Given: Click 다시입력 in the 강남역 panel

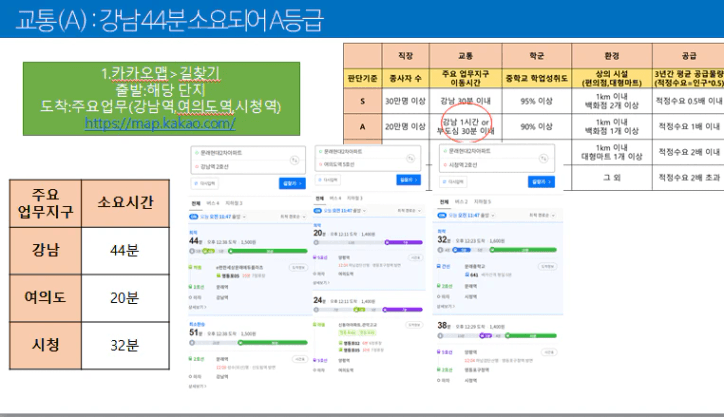Looking at the screenshot, I should (x=205, y=184).
